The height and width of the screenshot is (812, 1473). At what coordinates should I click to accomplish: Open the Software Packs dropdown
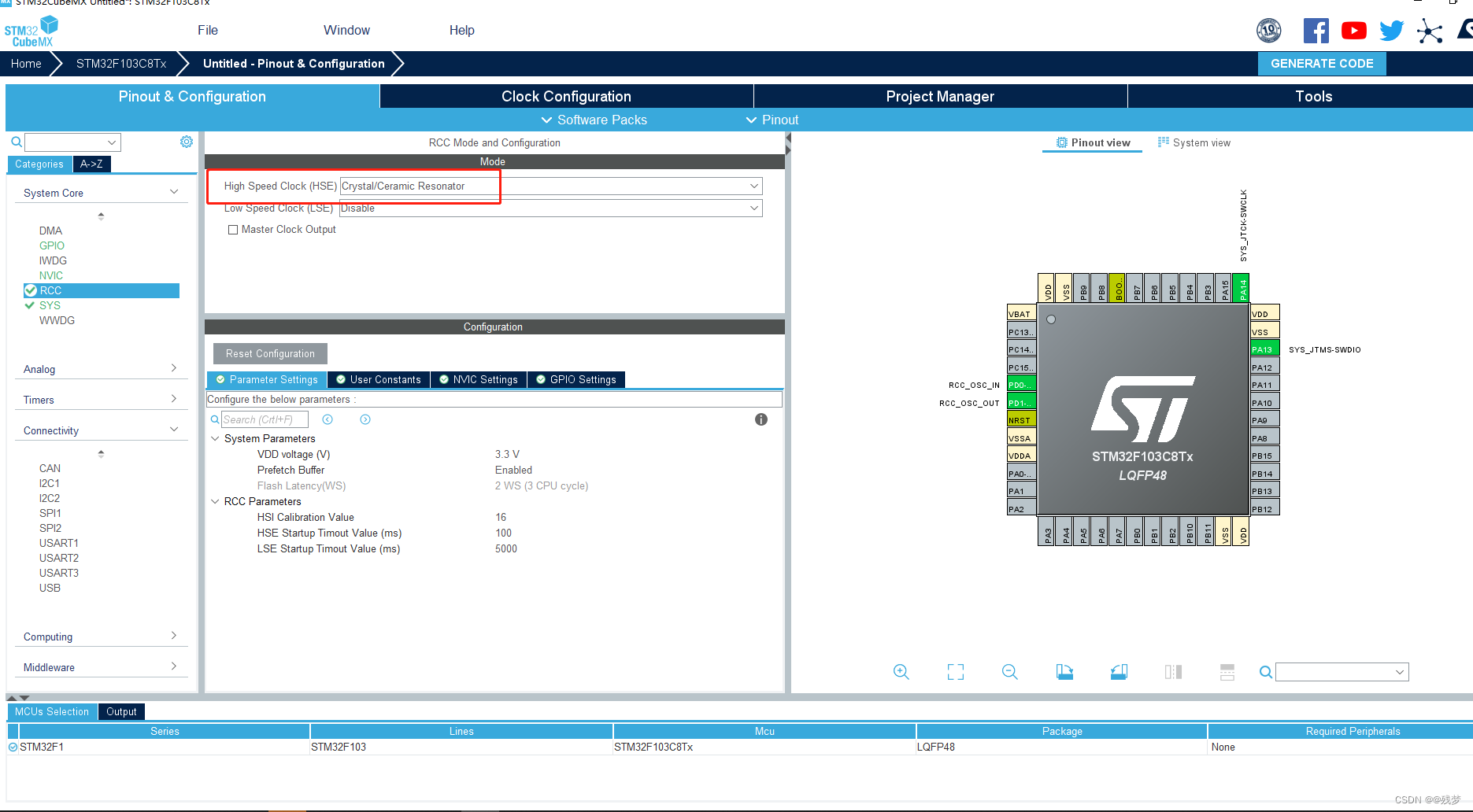pyautogui.click(x=594, y=120)
